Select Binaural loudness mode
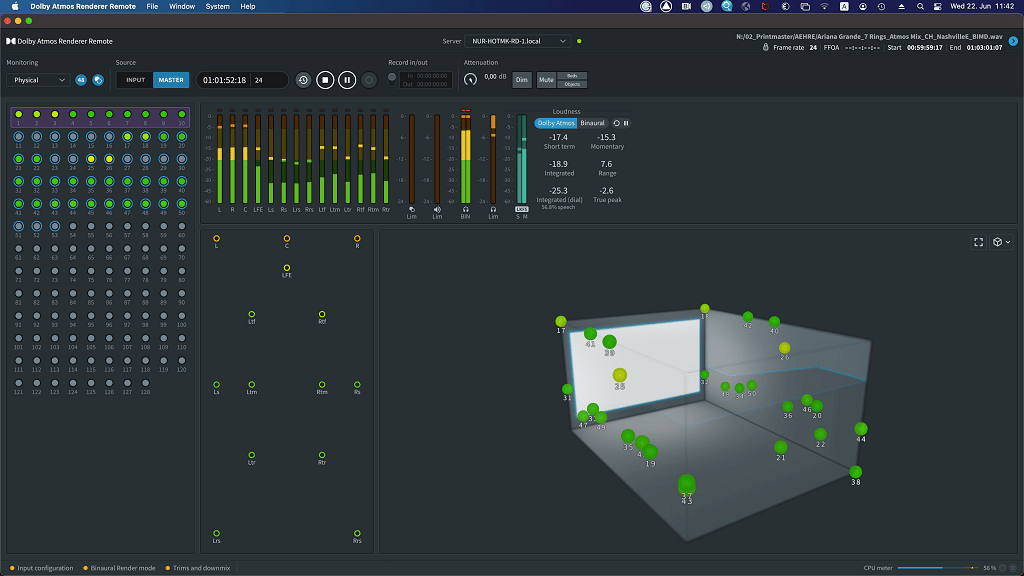The width and height of the screenshot is (1024, 576). pyautogui.click(x=592, y=123)
